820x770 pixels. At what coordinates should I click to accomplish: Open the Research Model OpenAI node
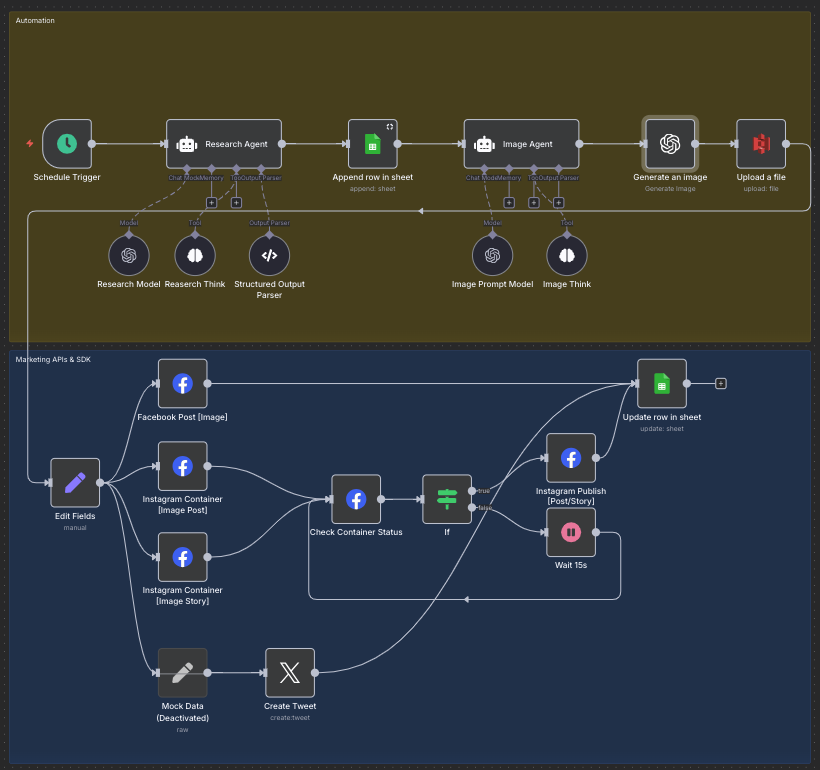pyautogui.click(x=128, y=254)
